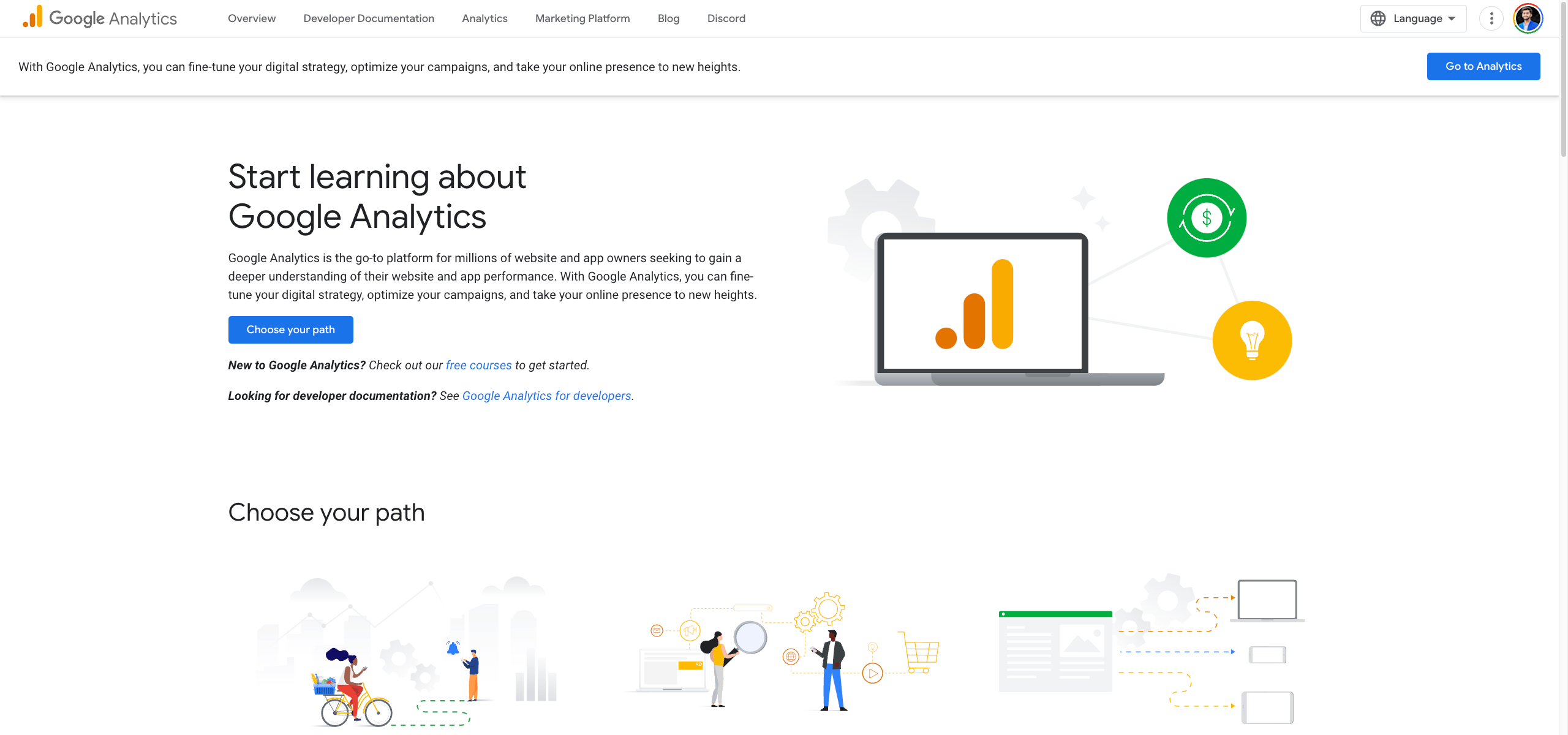The height and width of the screenshot is (735, 1568).
Task: Open the user profile avatar
Action: click(x=1528, y=18)
